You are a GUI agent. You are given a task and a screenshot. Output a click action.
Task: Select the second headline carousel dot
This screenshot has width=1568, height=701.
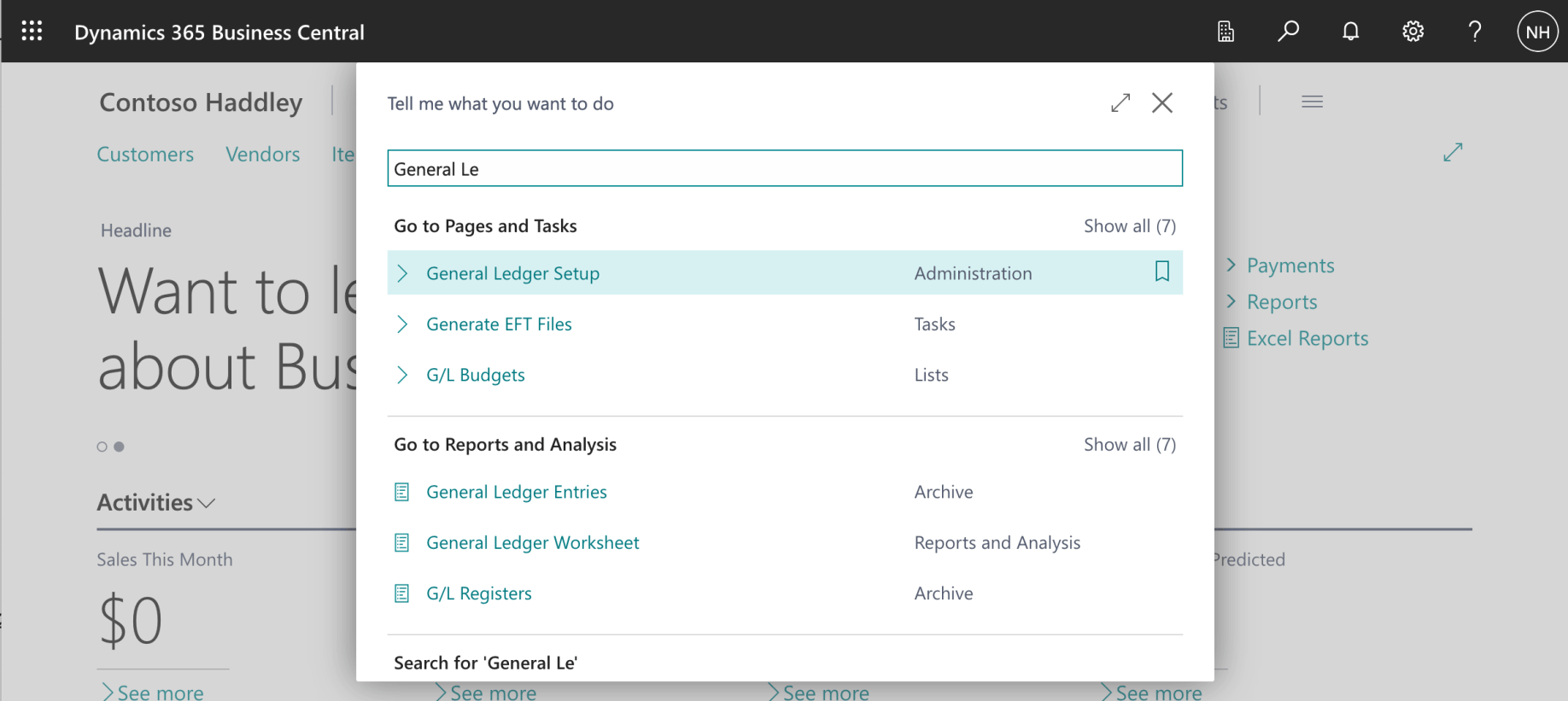119,447
